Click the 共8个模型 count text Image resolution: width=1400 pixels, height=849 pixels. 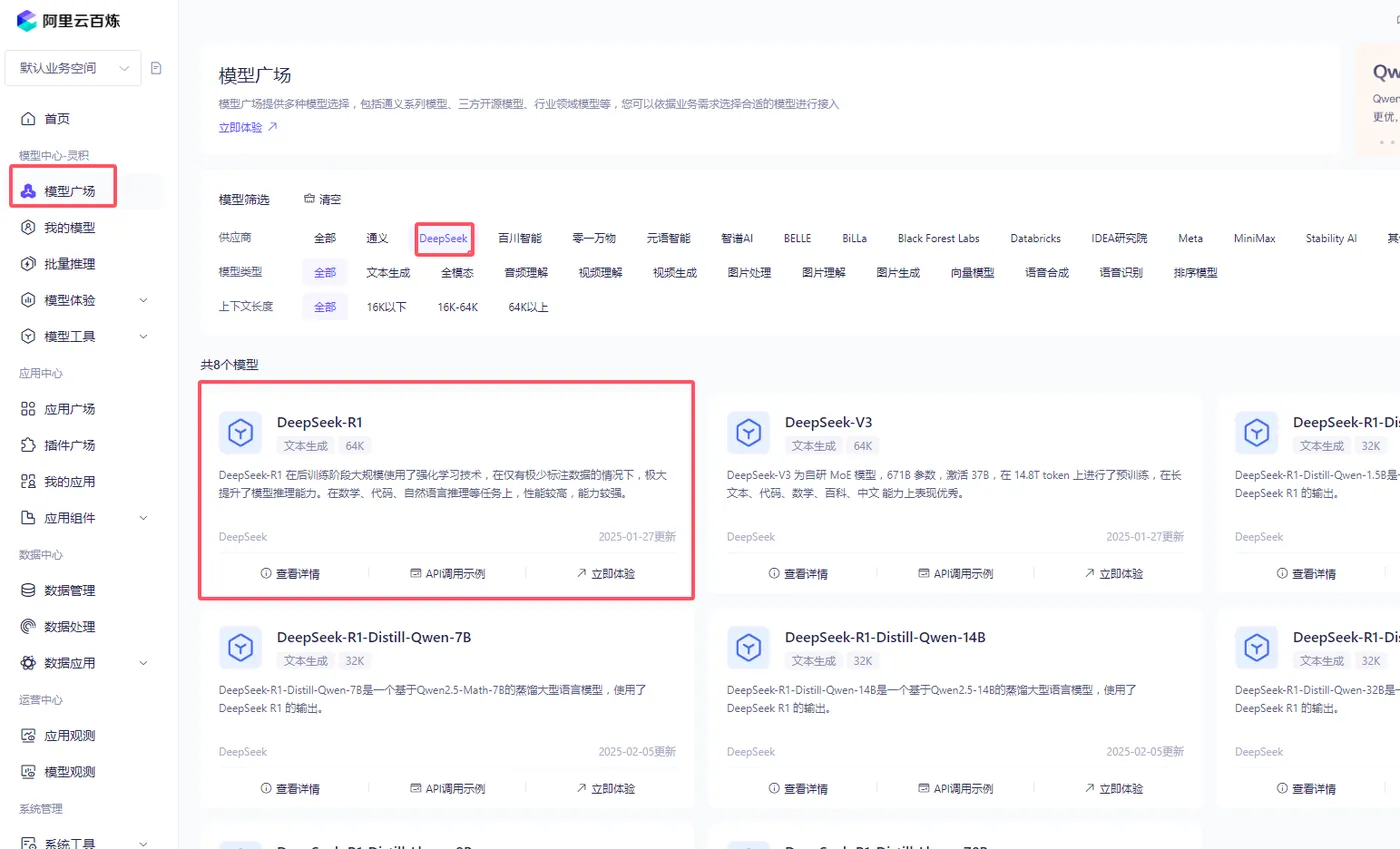click(x=230, y=365)
